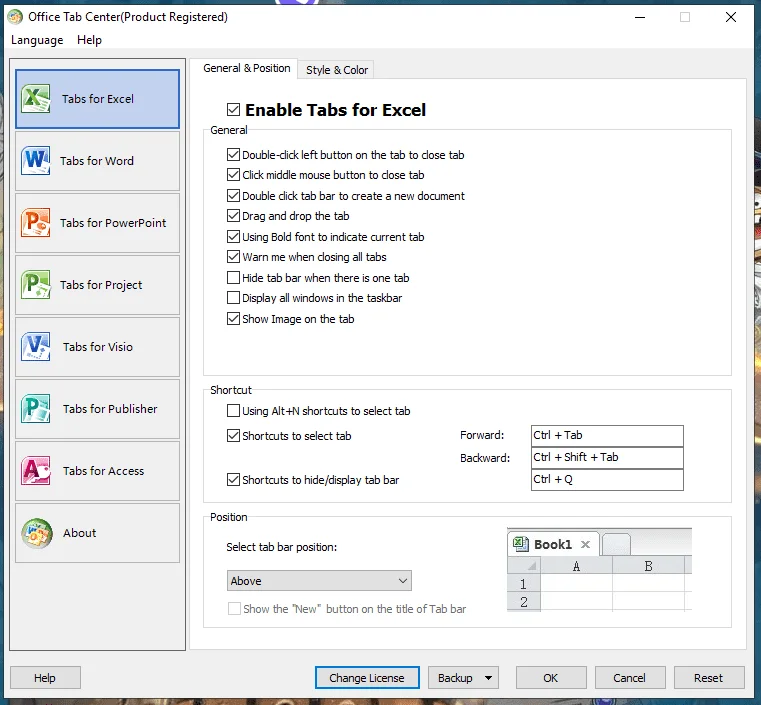Click the Word icon in sidebar

click(35, 161)
